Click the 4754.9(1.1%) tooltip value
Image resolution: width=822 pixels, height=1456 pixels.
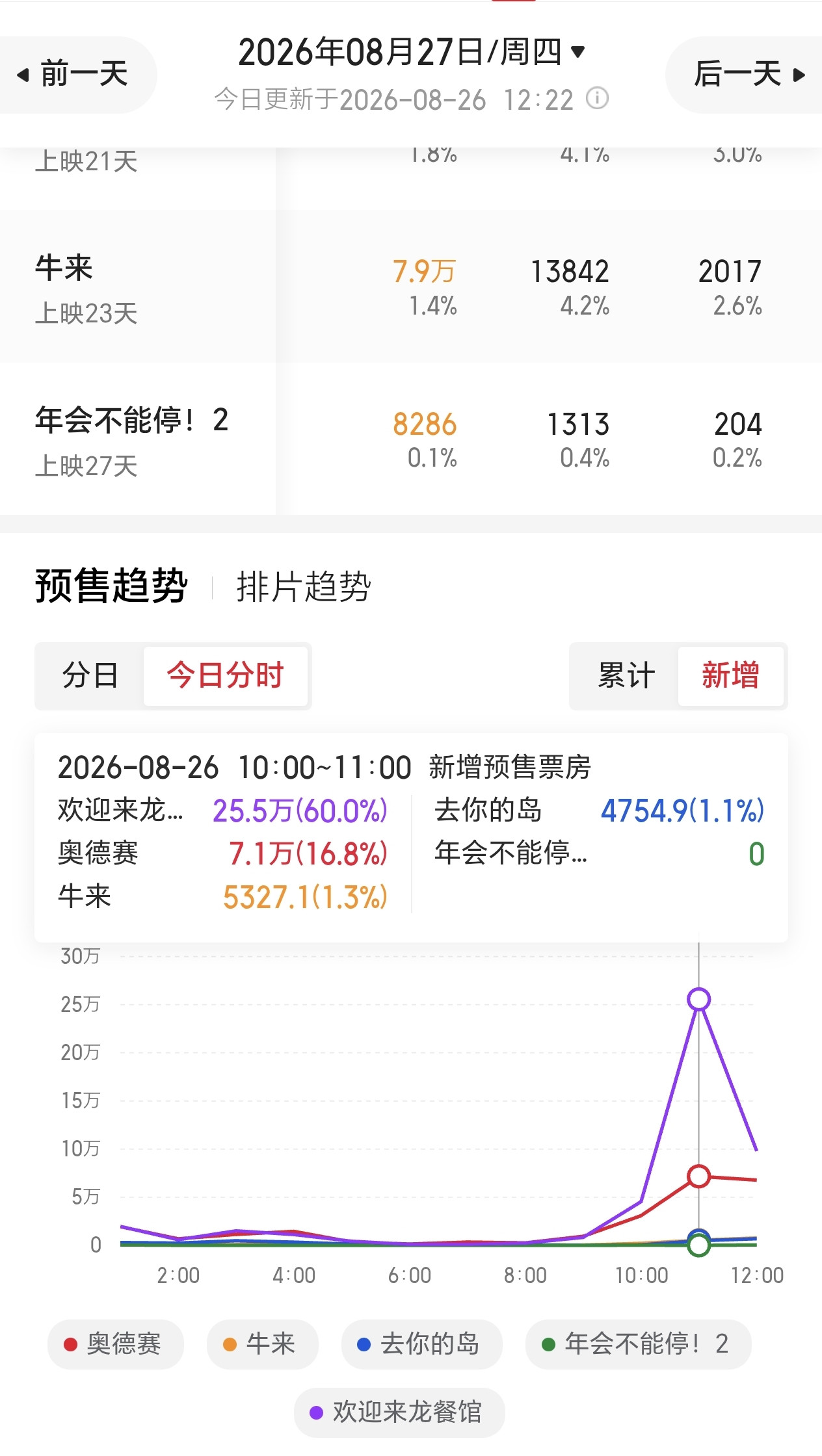(x=682, y=811)
